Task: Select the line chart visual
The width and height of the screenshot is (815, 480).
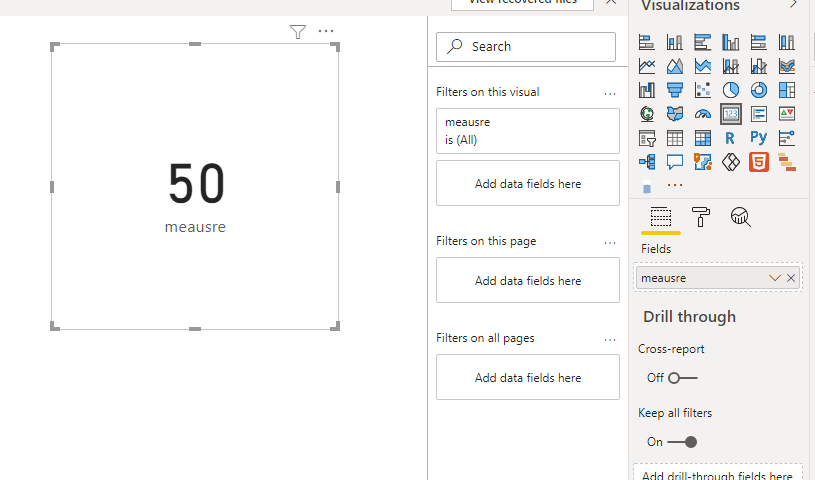Action: pyautogui.click(x=647, y=66)
